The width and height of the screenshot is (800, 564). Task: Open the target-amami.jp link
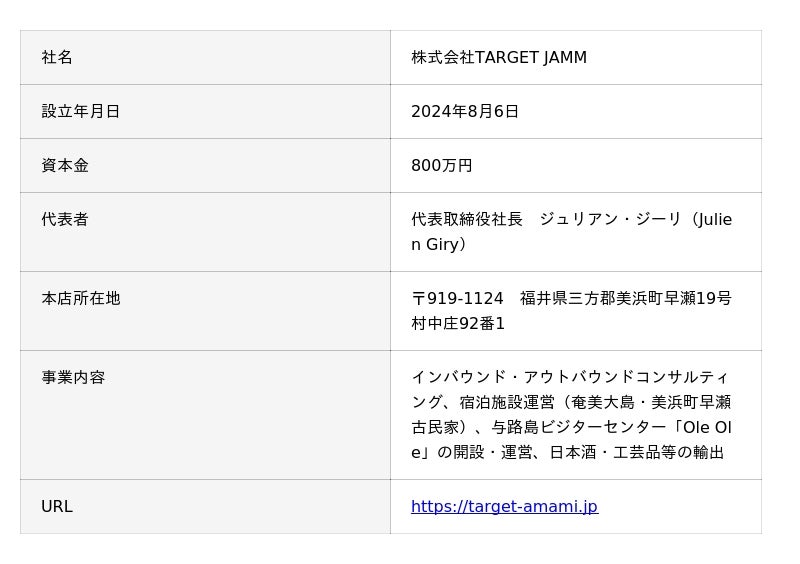tap(504, 507)
